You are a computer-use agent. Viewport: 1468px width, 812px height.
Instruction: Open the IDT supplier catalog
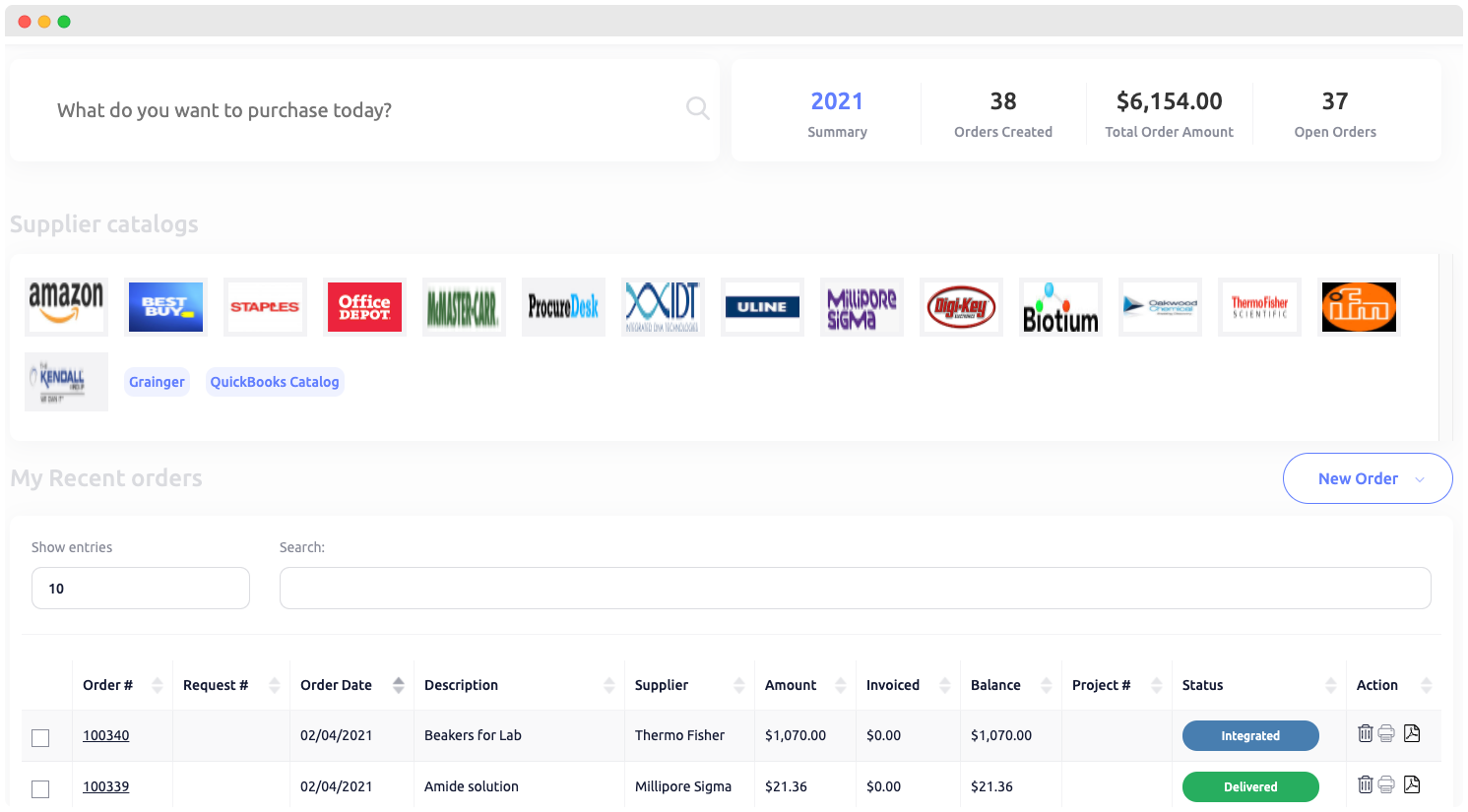pyautogui.click(x=663, y=307)
